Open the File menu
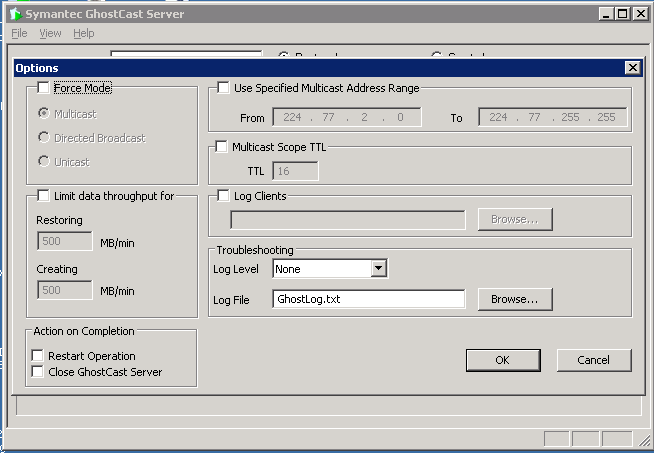Image resolution: width=654 pixels, height=453 pixels. click(x=19, y=33)
